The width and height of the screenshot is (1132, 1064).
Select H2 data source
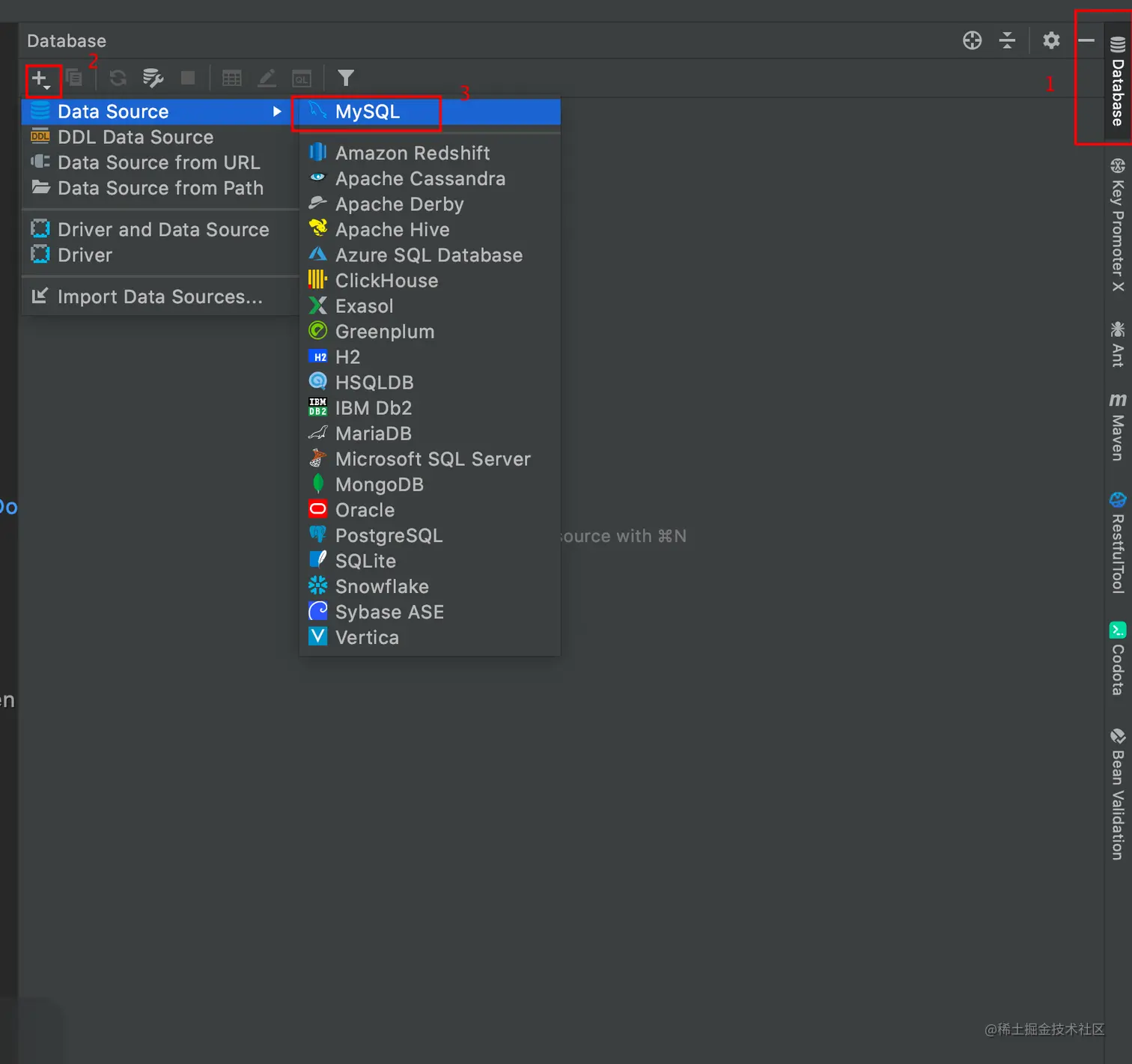[x=430, y=356]
